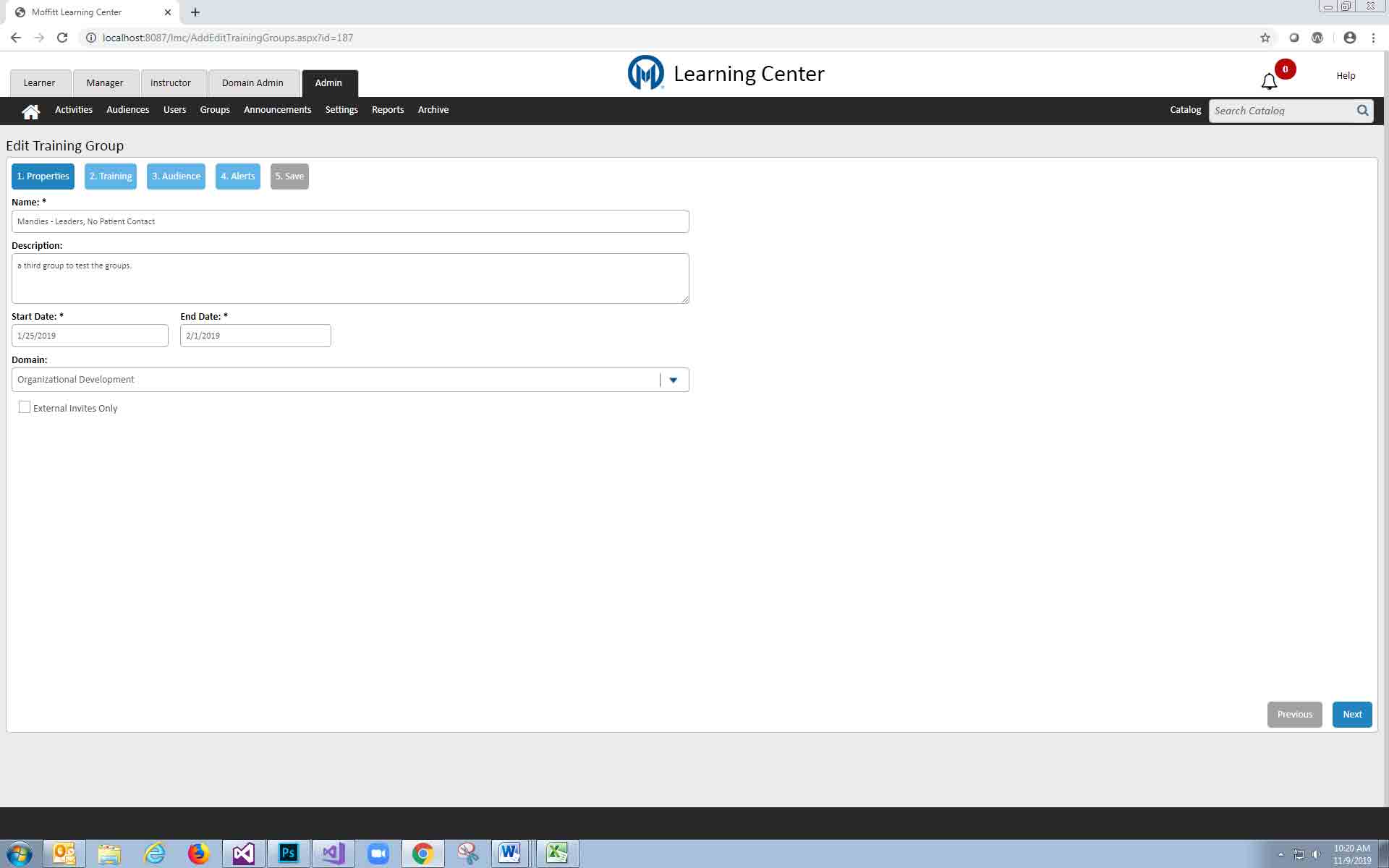The width and height of the screenshot is (1389, 868).
Task: Reload the page using browser refresh icon
Action: pos(62,38)
